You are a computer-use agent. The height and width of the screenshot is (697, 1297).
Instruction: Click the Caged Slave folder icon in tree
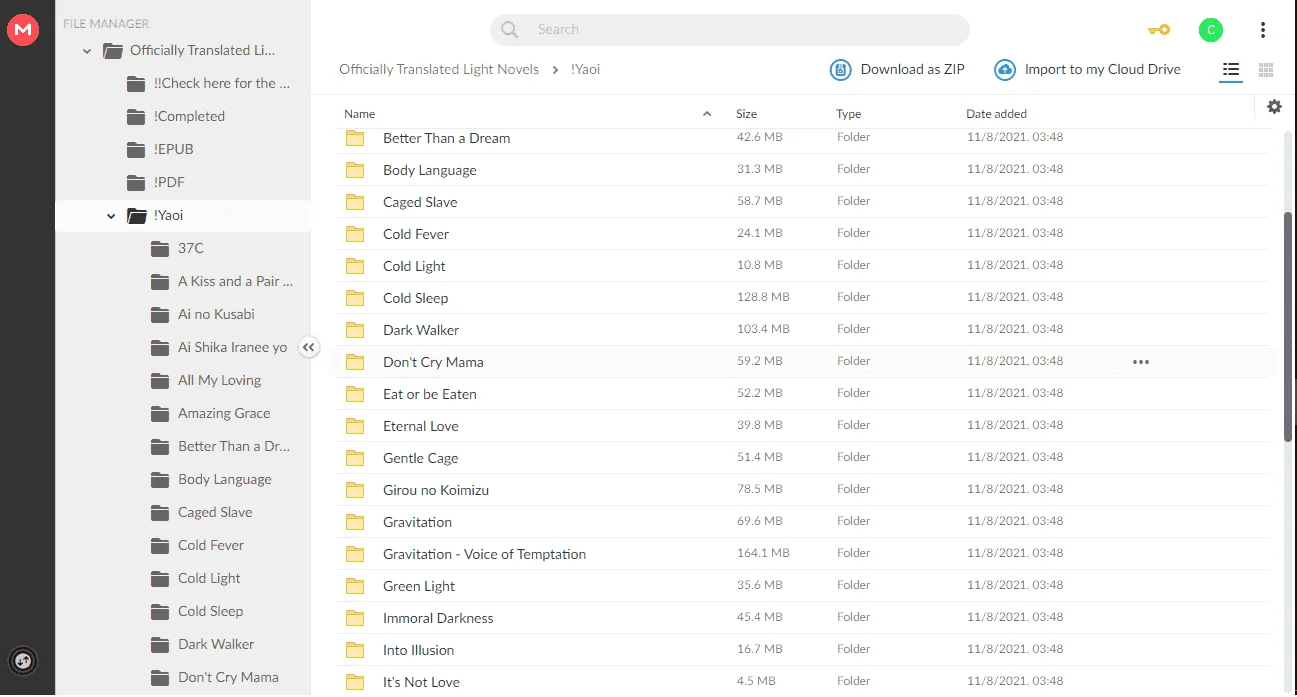click(x=160, y=512)
